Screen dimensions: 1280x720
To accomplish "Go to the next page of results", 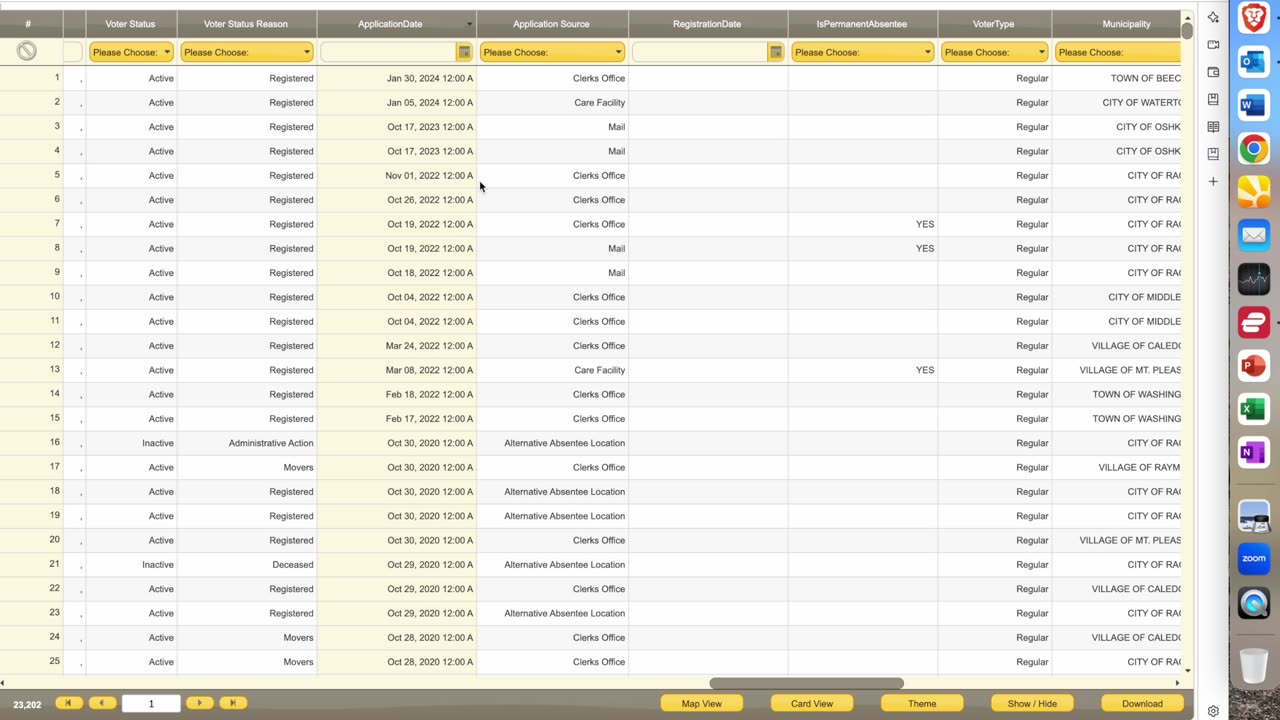I will [200, 703].
